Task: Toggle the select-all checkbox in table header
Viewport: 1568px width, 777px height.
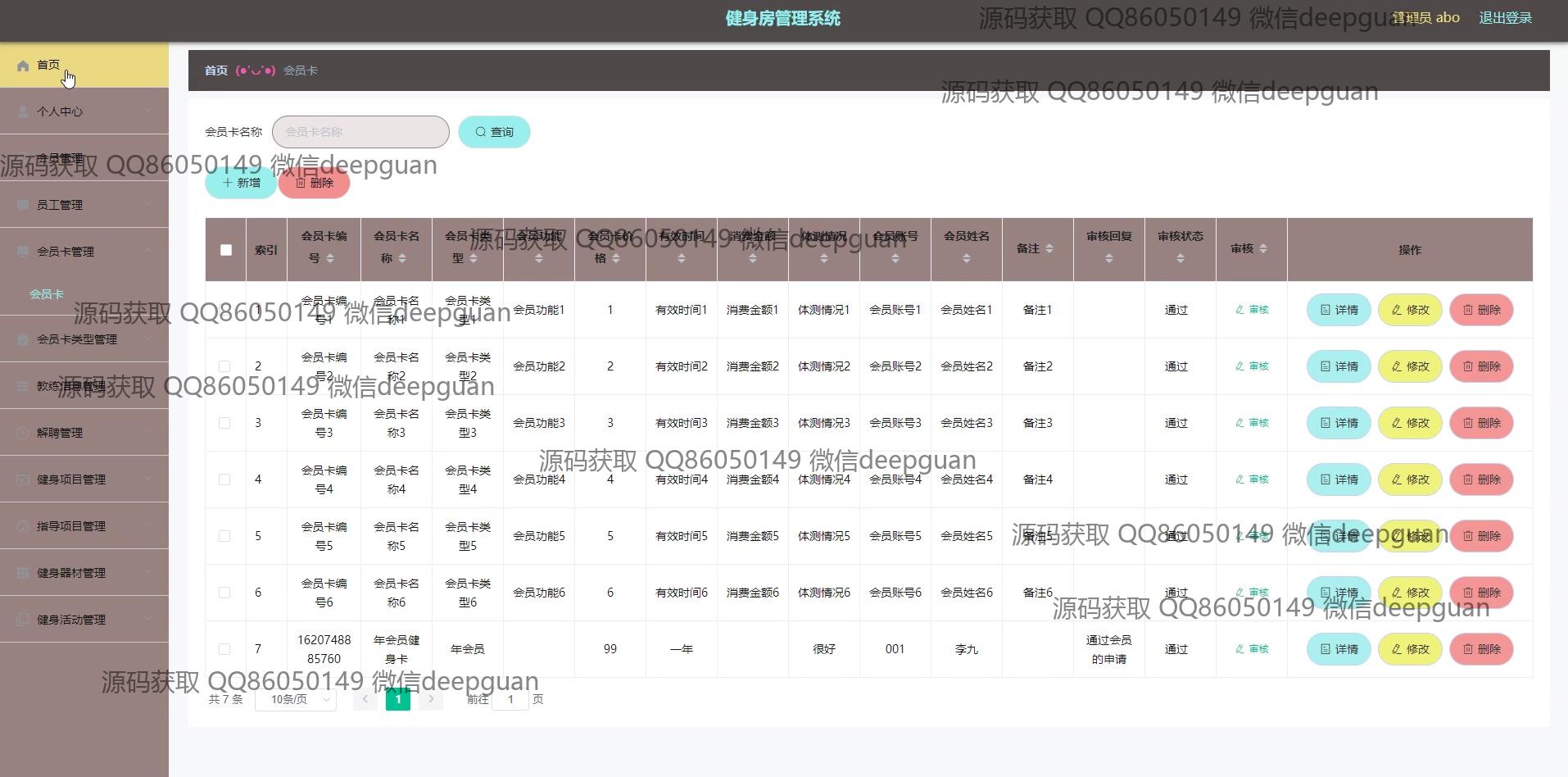Action: [226, 250]
